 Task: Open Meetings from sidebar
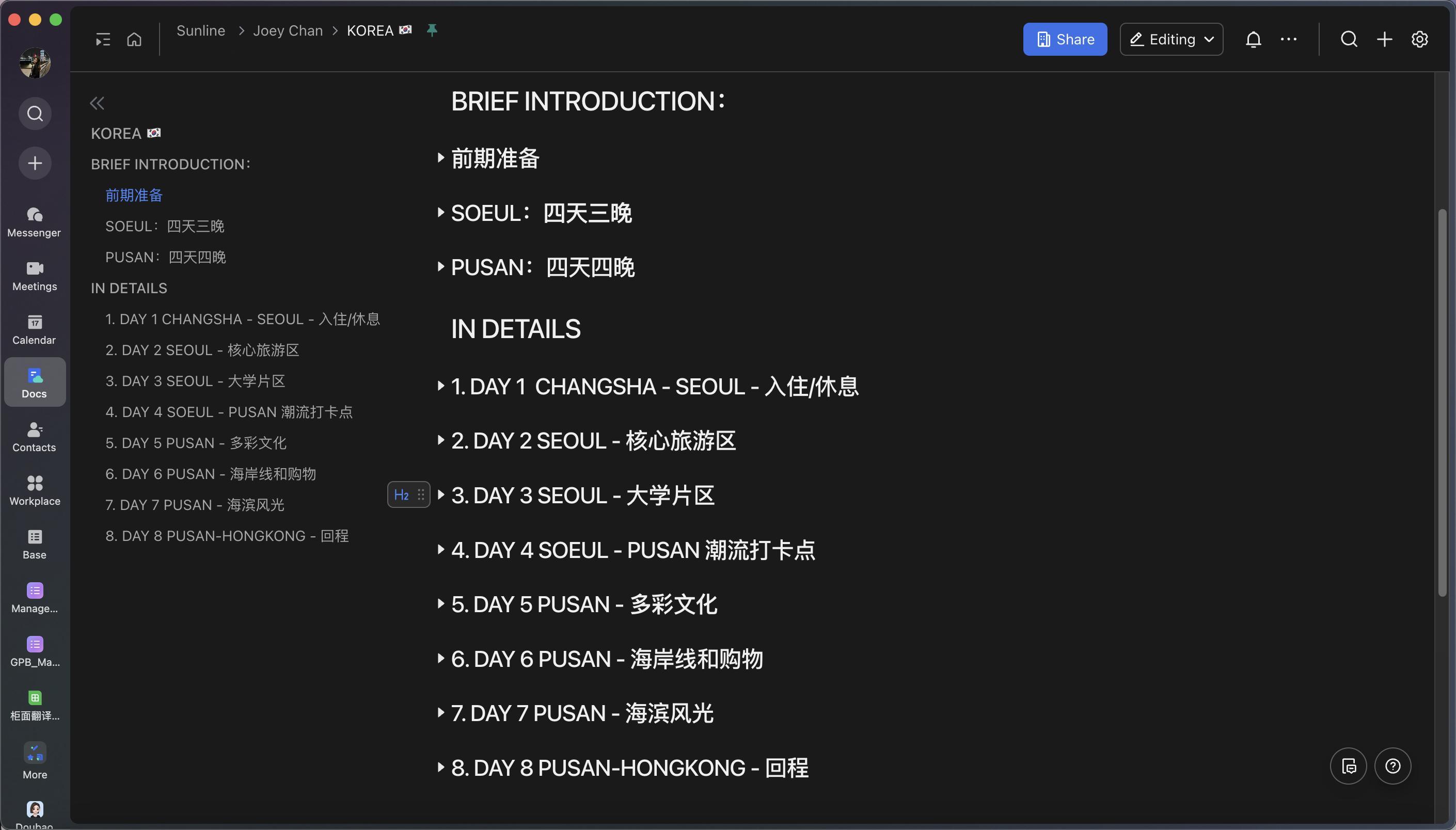point(34,275)
